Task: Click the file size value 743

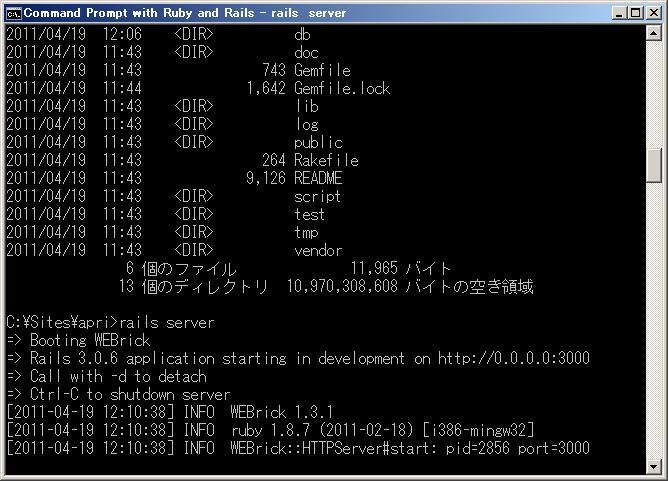Action: 274,70
